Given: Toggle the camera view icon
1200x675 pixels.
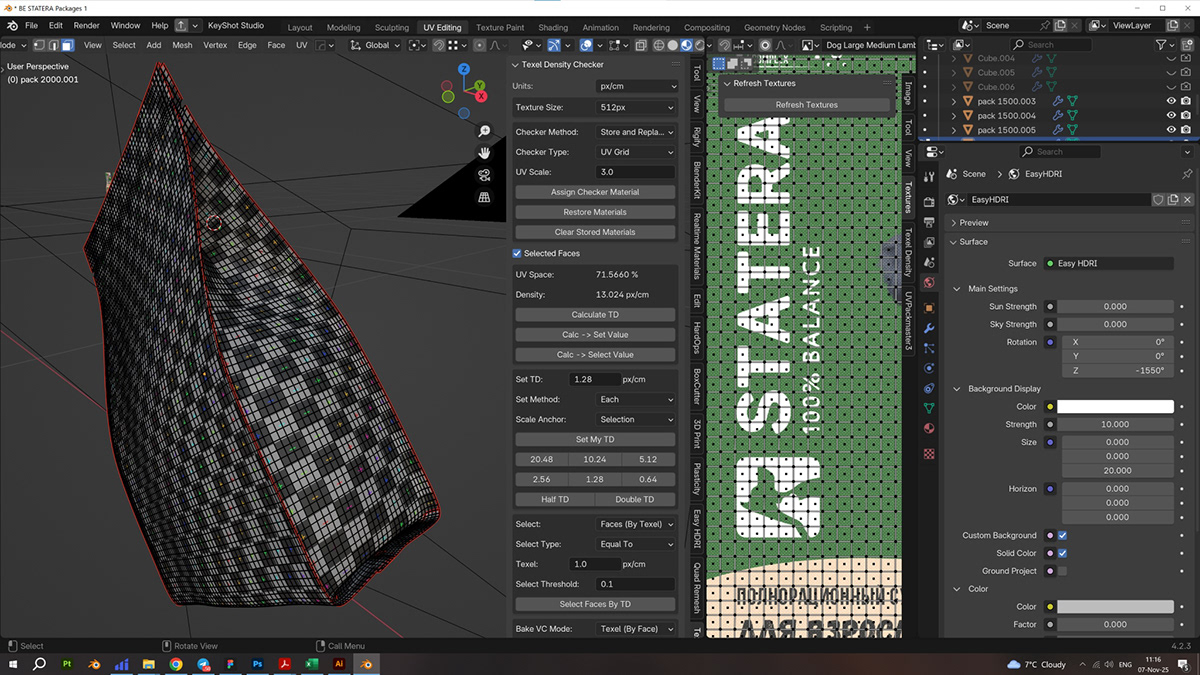Looking at the screenshot, I should pos(484,175).
